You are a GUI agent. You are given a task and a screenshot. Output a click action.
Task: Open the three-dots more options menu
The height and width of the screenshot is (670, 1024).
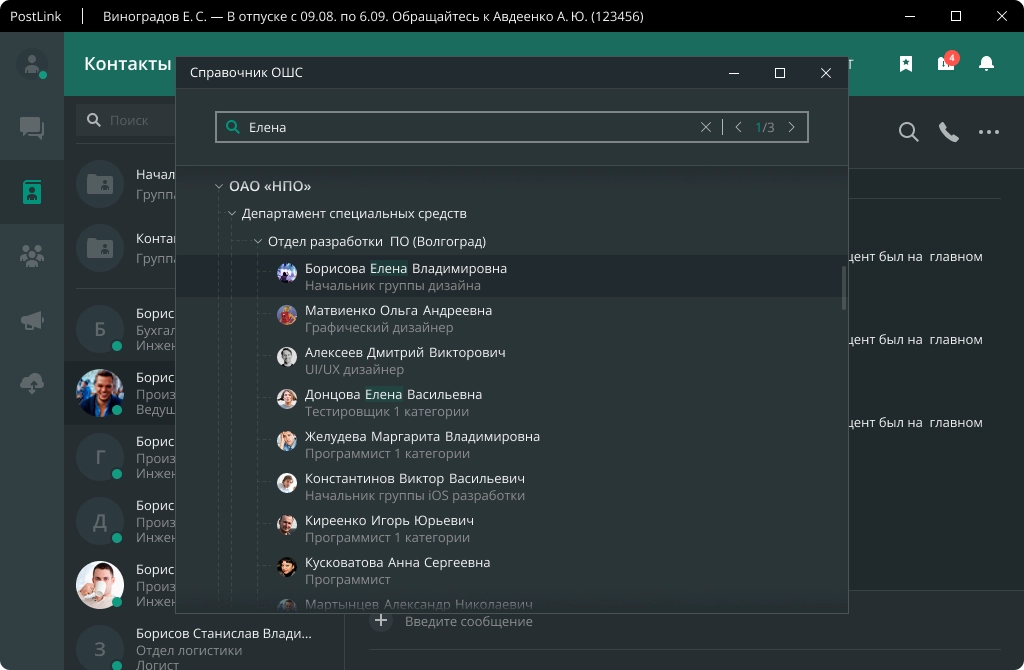[x=989, y=132]
